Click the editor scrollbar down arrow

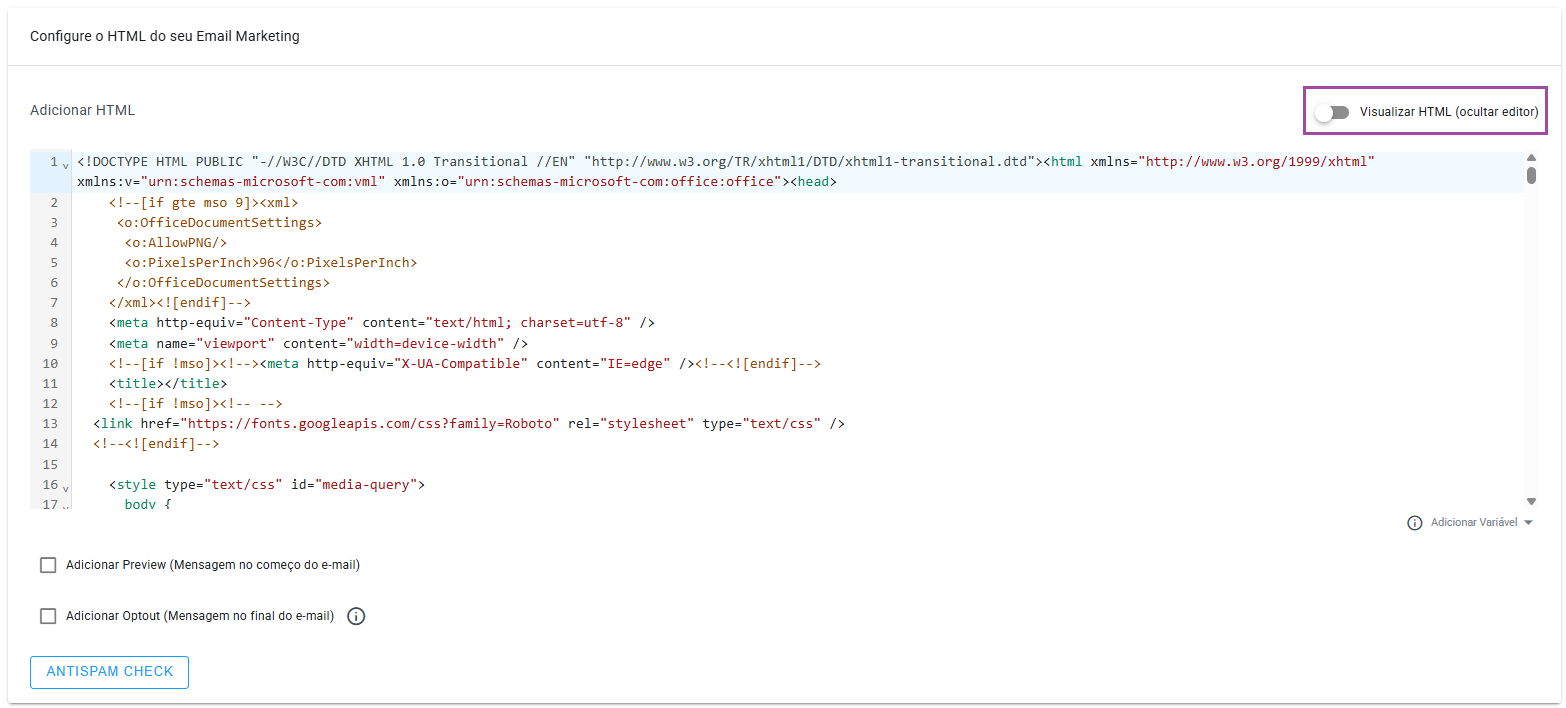(x=1531, y=500)
